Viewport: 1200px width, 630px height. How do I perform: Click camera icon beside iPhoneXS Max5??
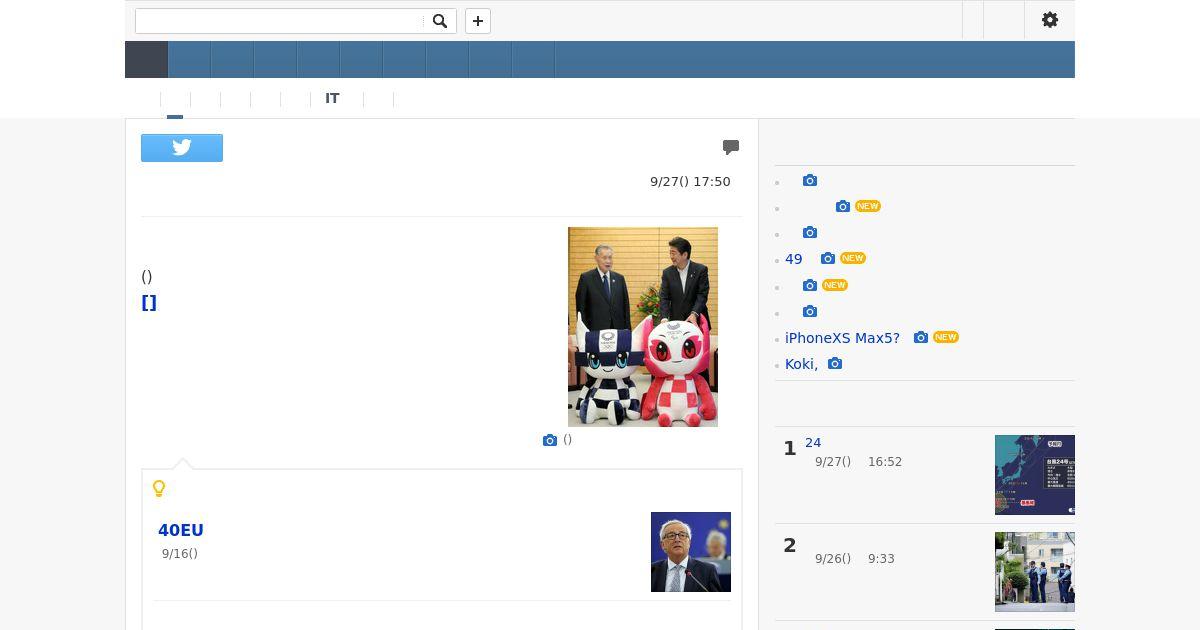click(x=921, y=337)
